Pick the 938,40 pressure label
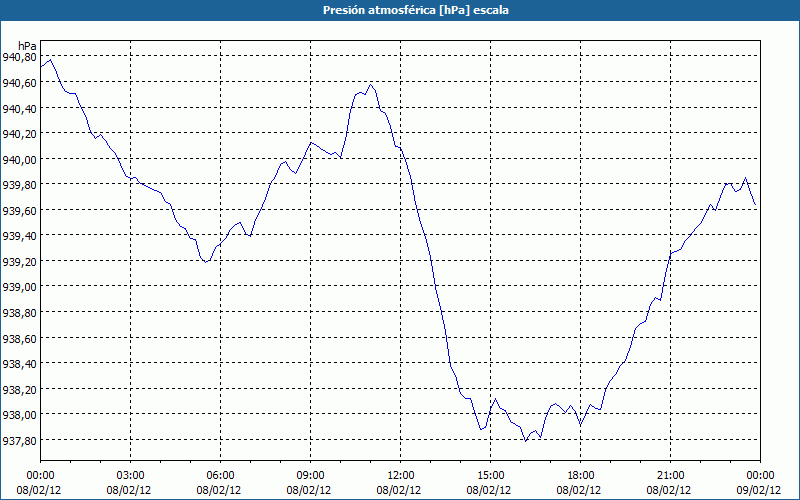Screen dimensions: 800x500 click(19, 364)
